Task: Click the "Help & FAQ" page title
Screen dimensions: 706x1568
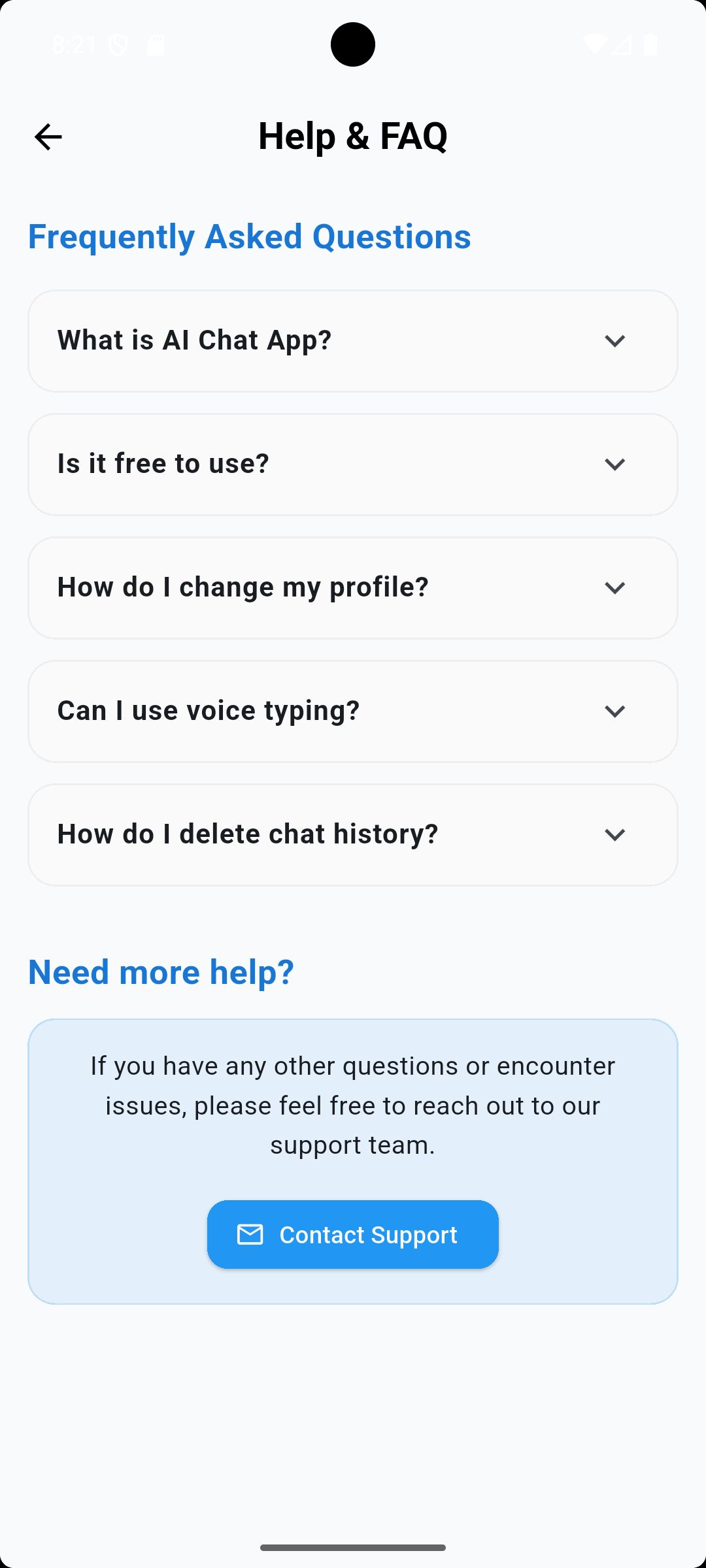Action: [353, 136]
